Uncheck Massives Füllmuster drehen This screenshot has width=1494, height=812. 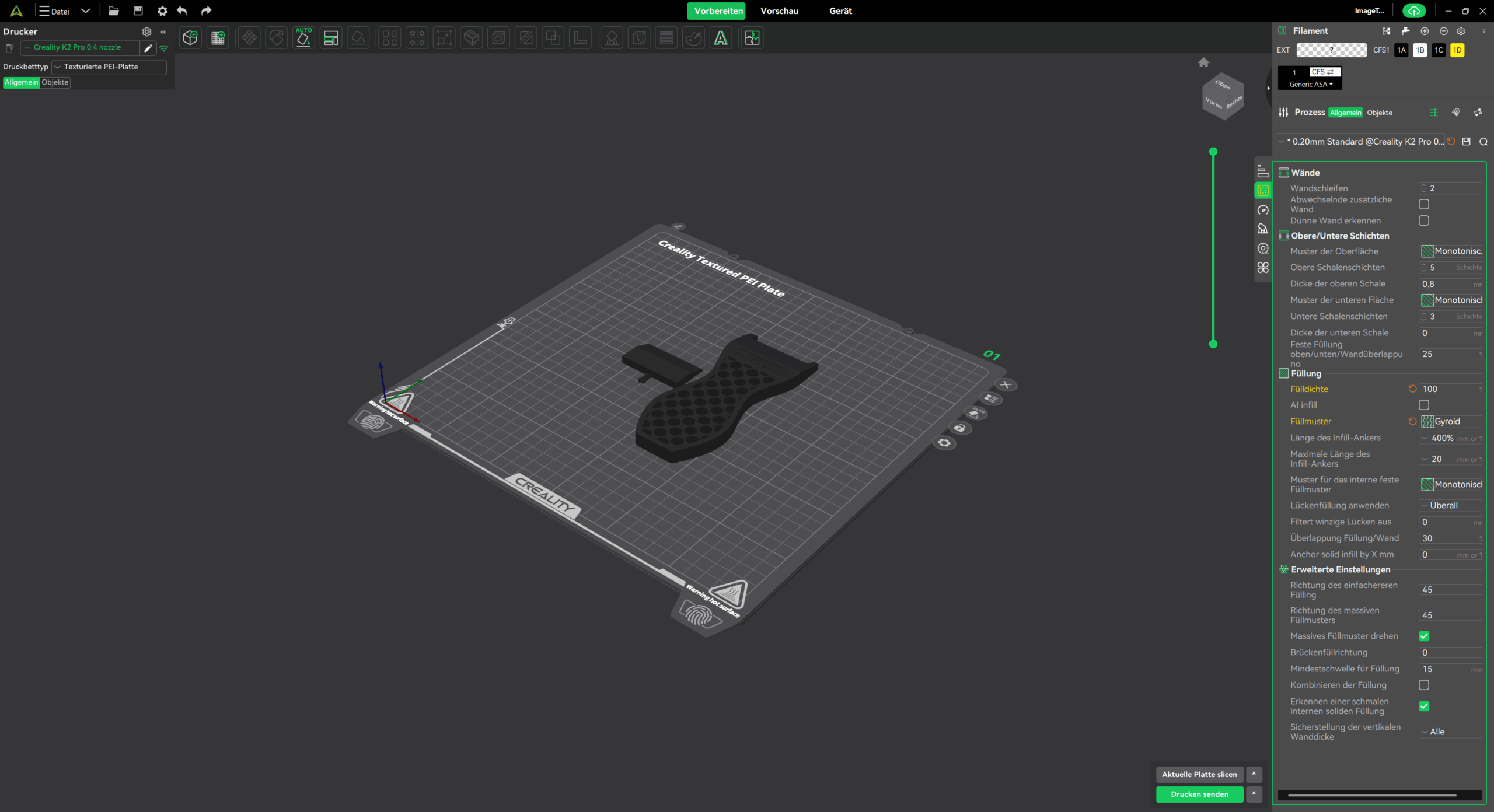(1424, 636)
